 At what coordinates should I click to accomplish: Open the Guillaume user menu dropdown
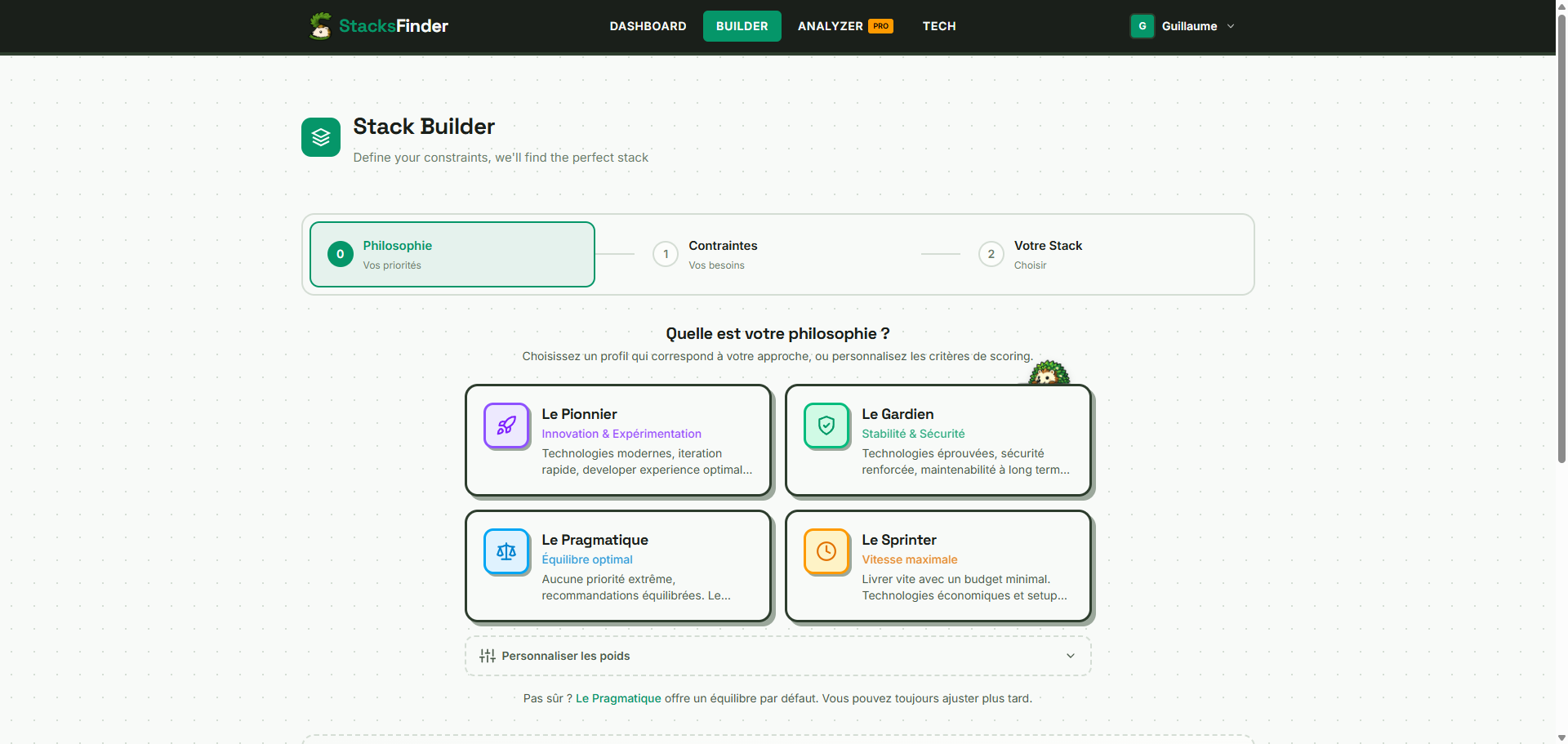point(1183,26)
